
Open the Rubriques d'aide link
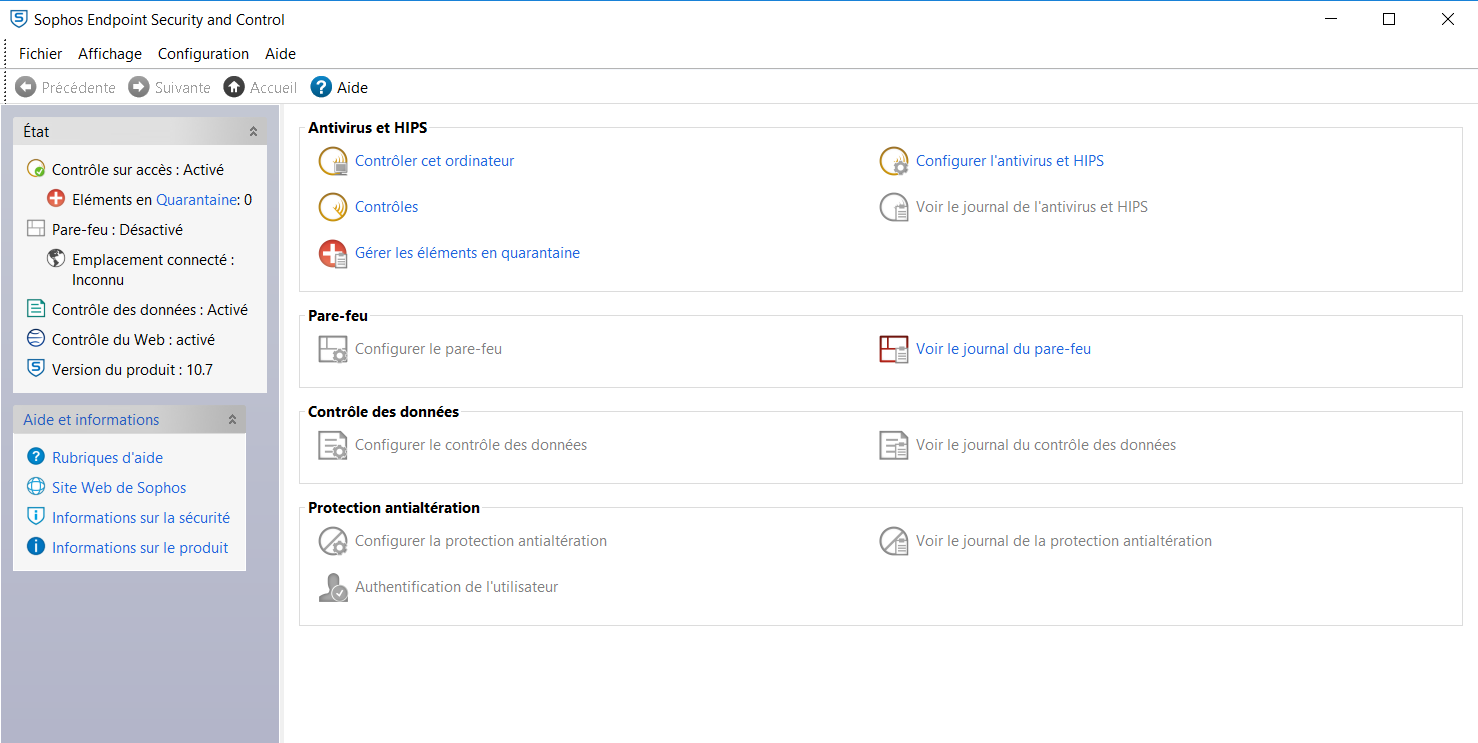coord(107,458)
